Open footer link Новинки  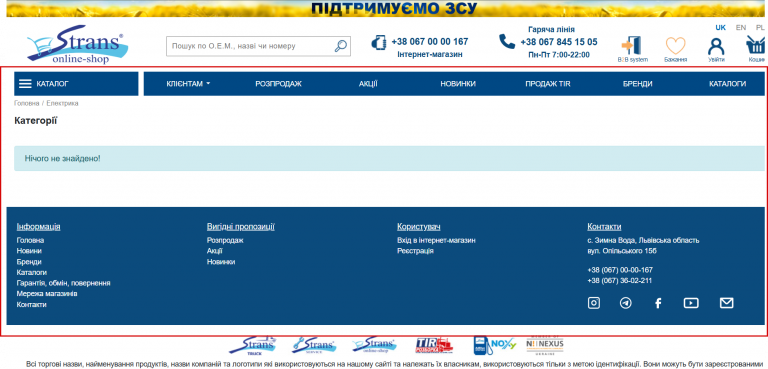click(x=221, y=262)
